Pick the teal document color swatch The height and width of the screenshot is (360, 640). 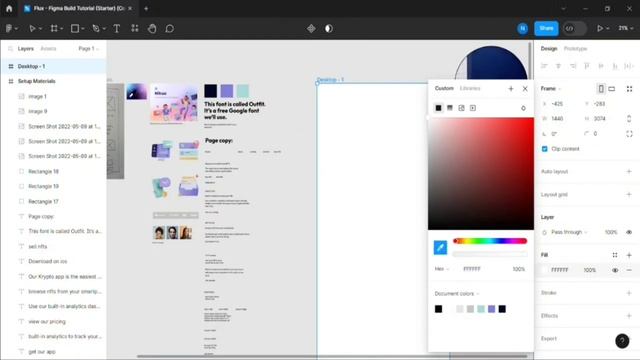pos(481,309)
